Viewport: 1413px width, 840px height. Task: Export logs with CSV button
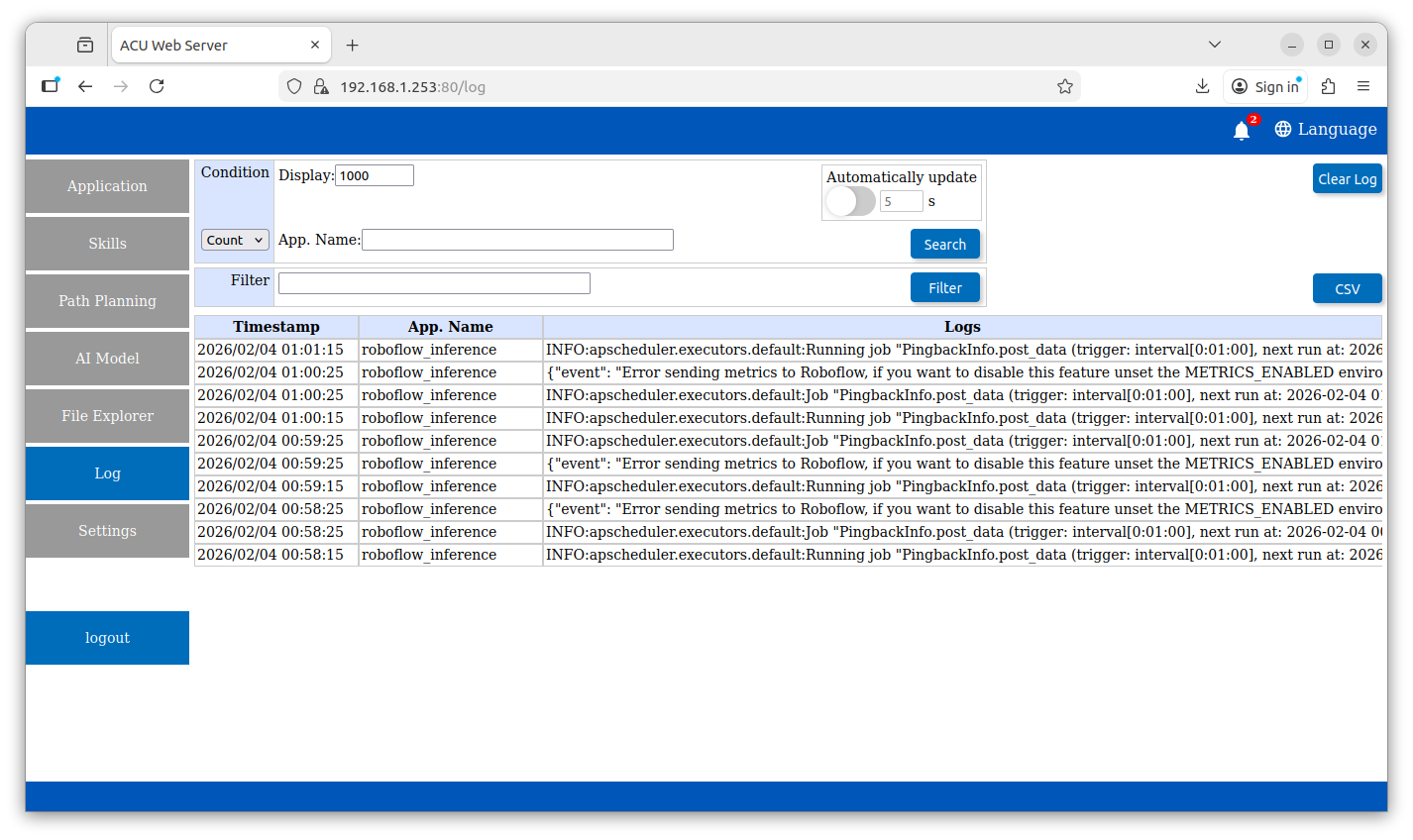[1347, 288]
